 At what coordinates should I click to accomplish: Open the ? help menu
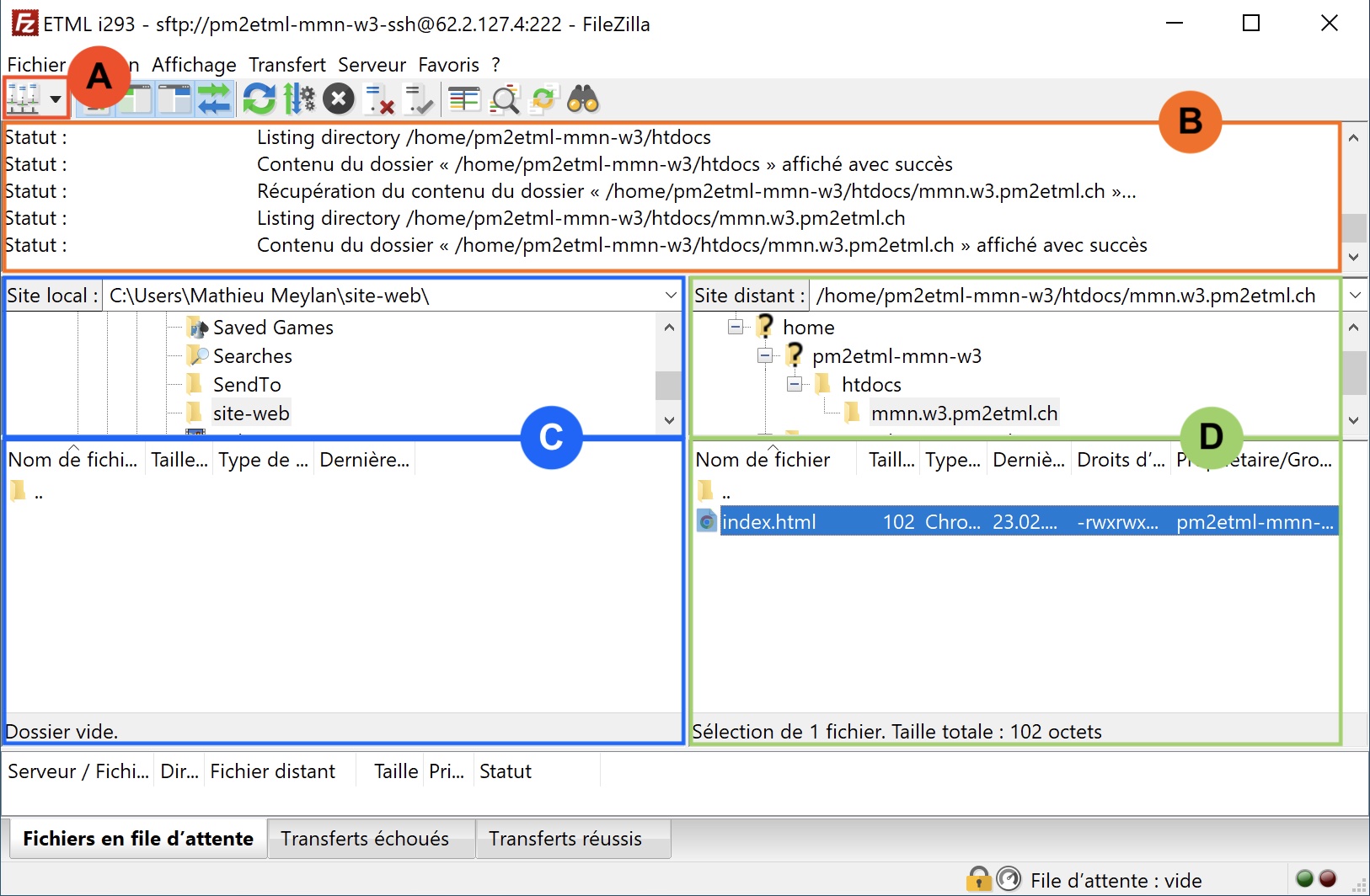pyautogui.click(x=496, y=65)
